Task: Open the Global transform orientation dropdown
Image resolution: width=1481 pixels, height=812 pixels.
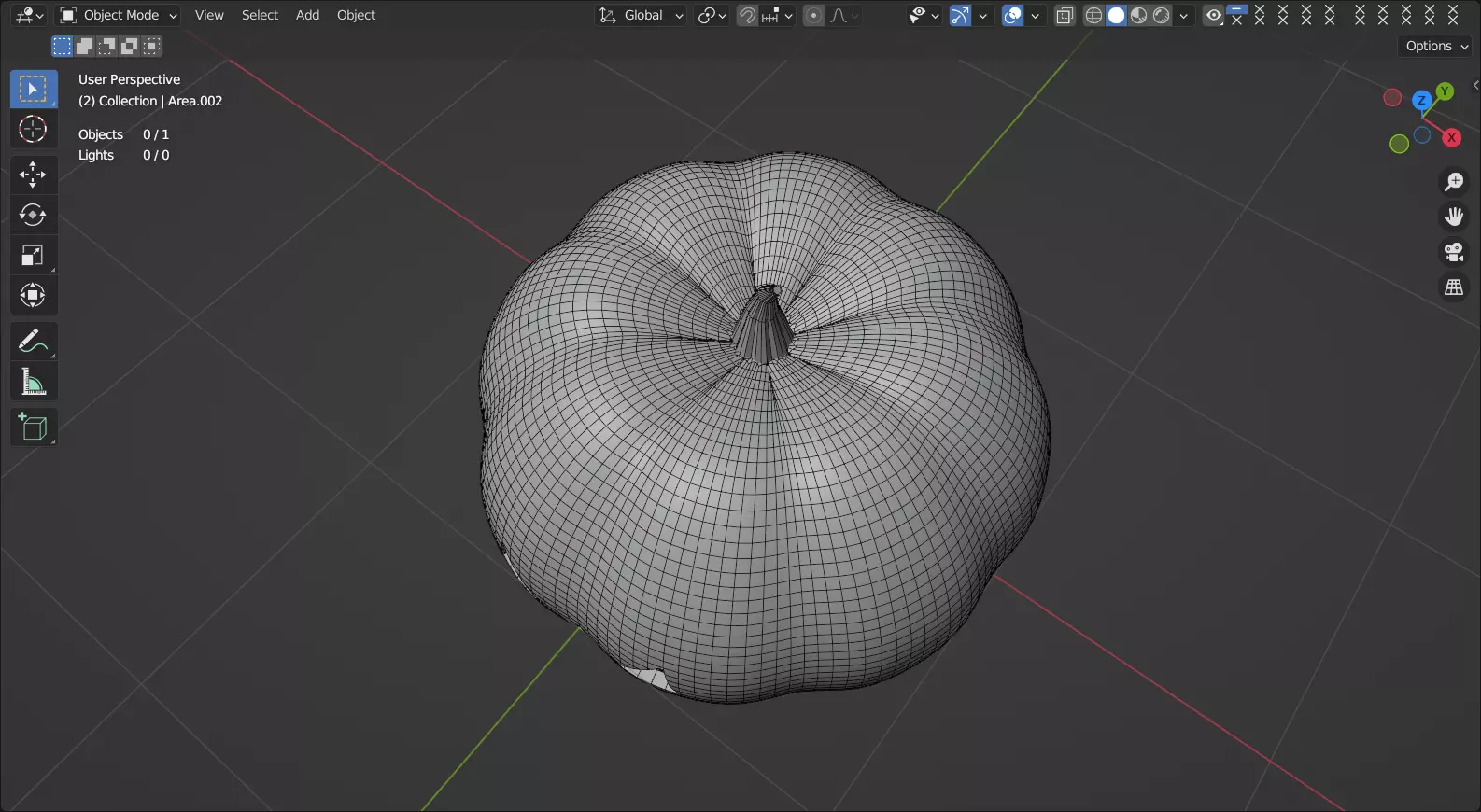Action: (x=642, y=15)
